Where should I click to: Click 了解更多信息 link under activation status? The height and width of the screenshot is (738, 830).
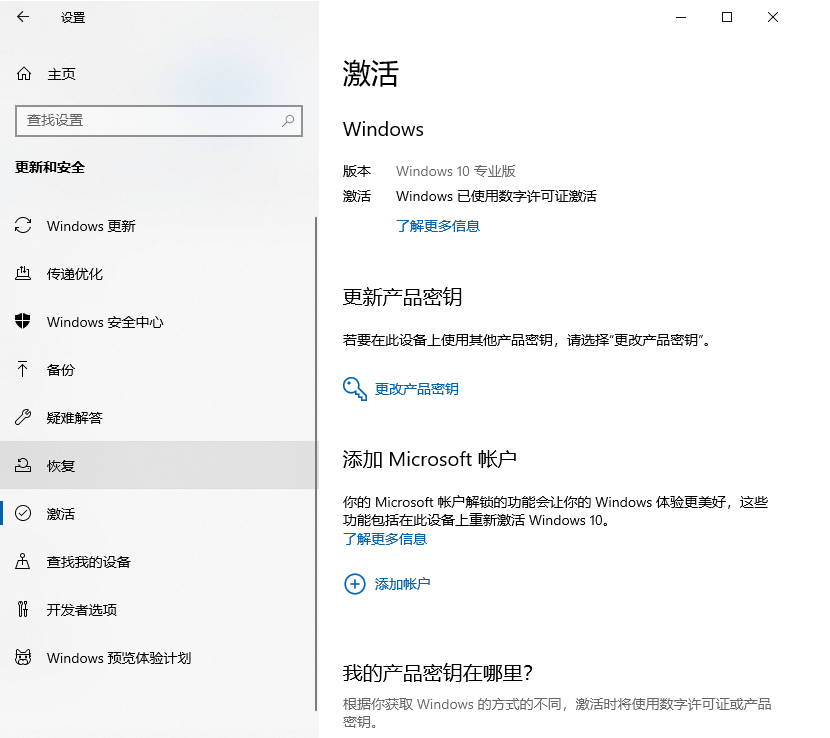click(x=438, y=226)
